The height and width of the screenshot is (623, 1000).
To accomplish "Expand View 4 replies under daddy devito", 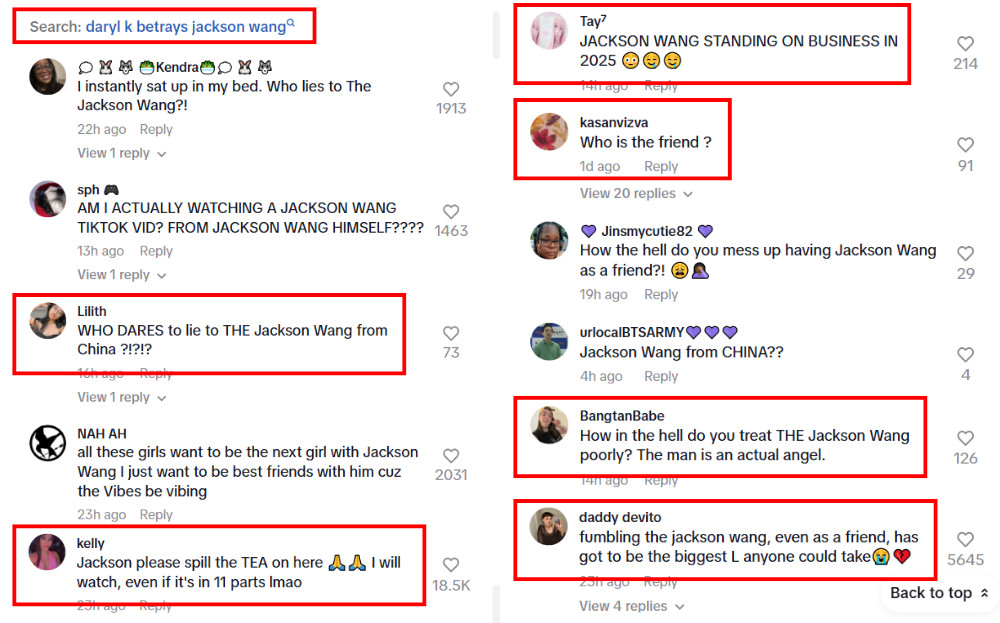I will tap(631, 606).
